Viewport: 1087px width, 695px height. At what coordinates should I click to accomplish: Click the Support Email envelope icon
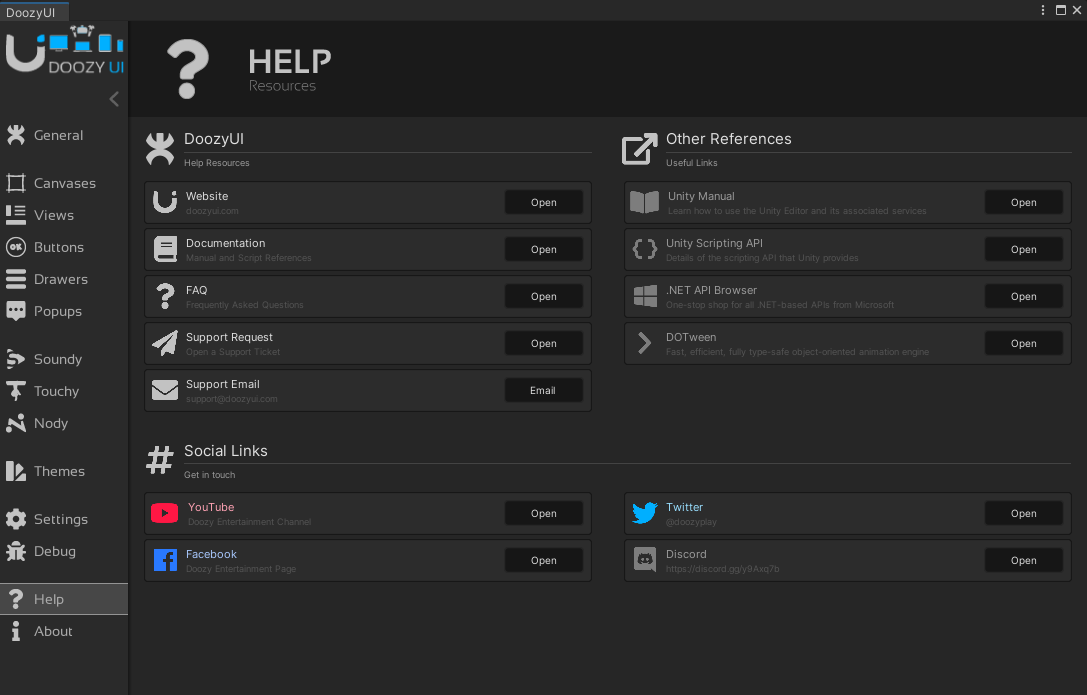coord(164,389)
